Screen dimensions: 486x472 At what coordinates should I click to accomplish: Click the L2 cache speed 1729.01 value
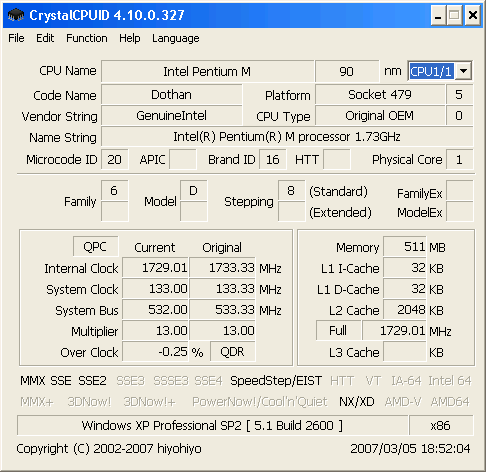[x=394, y=331]
